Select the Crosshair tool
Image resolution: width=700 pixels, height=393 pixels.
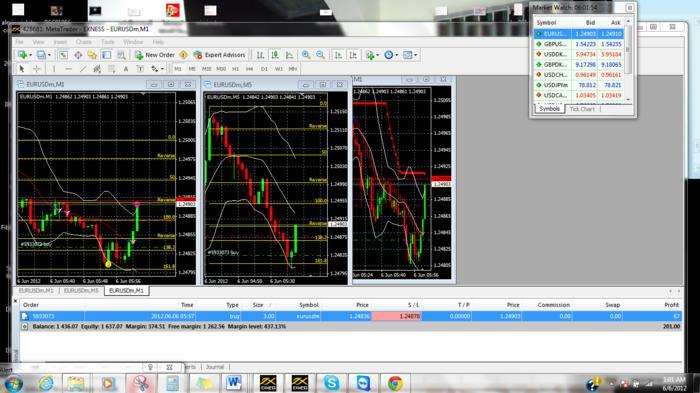[37, 69]
